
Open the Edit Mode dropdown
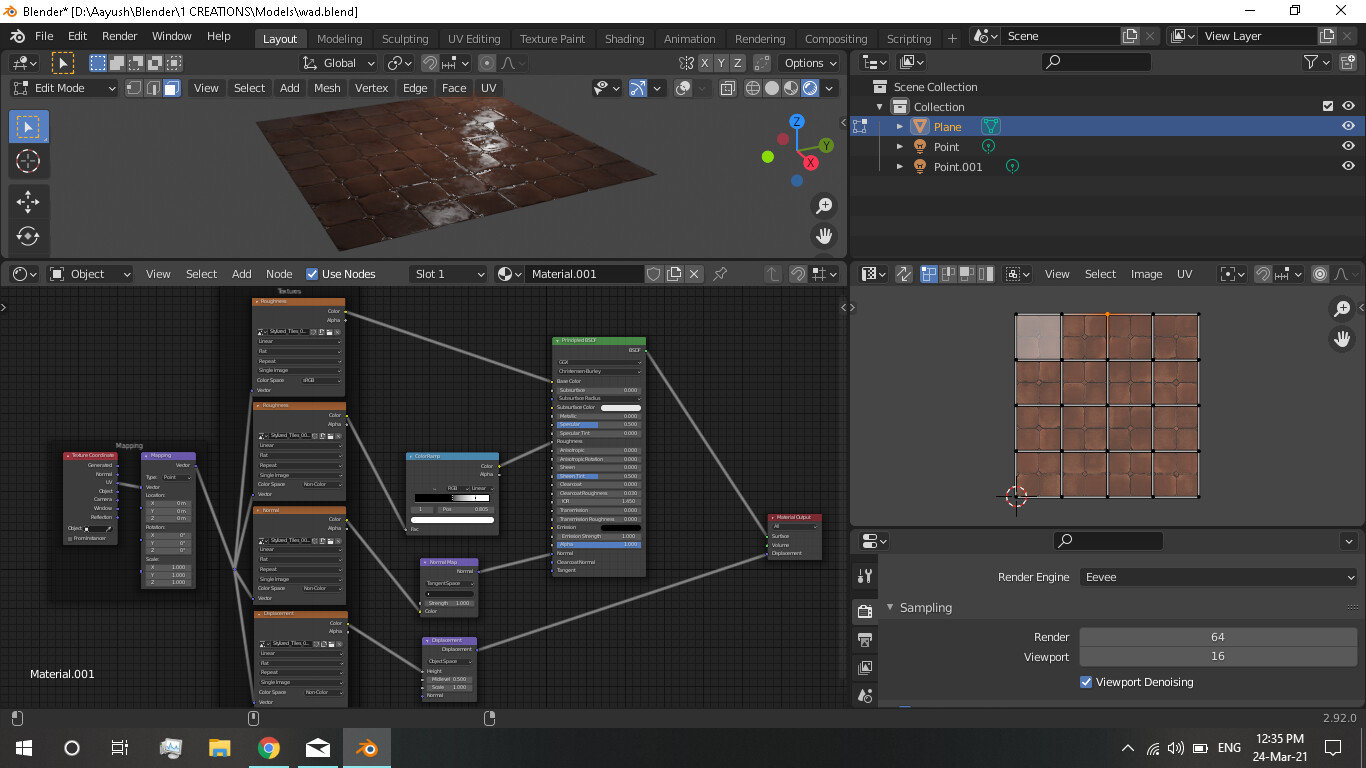pos(65,88)
